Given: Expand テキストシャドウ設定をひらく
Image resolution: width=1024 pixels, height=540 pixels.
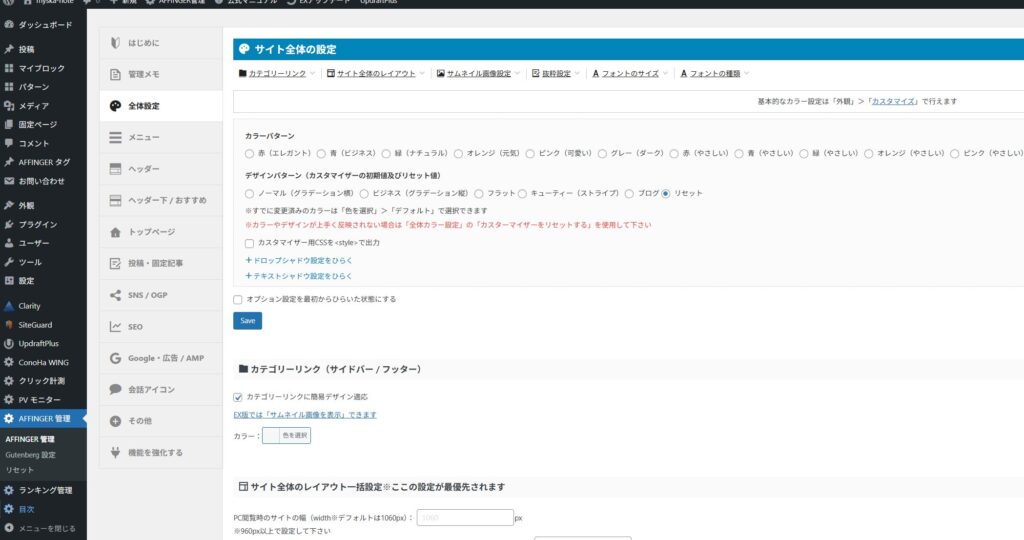Looking at the screenshot, I should pyautogui.click(x=298, y=276).
